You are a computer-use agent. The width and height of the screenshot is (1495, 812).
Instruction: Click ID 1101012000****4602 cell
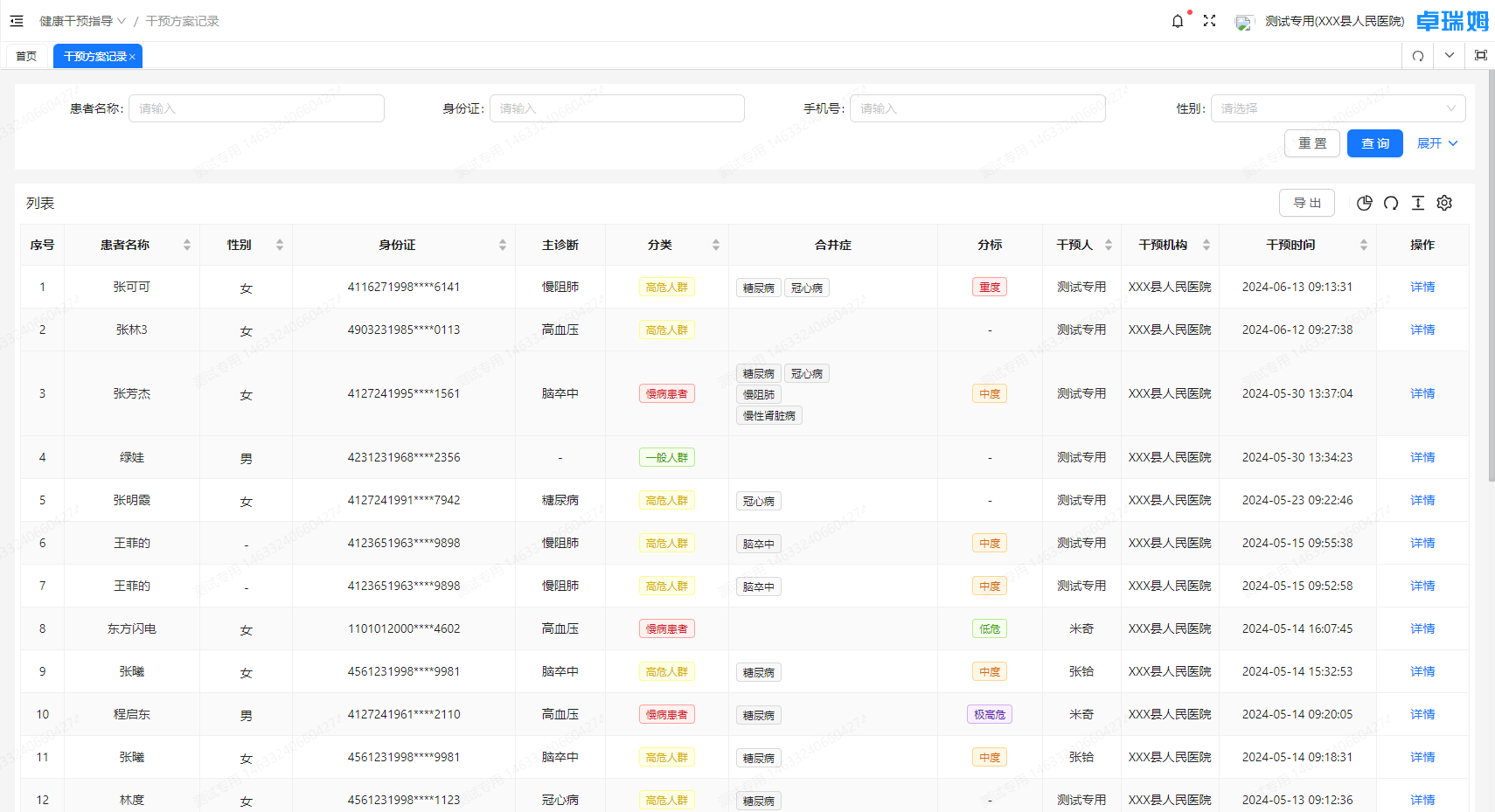404,628
